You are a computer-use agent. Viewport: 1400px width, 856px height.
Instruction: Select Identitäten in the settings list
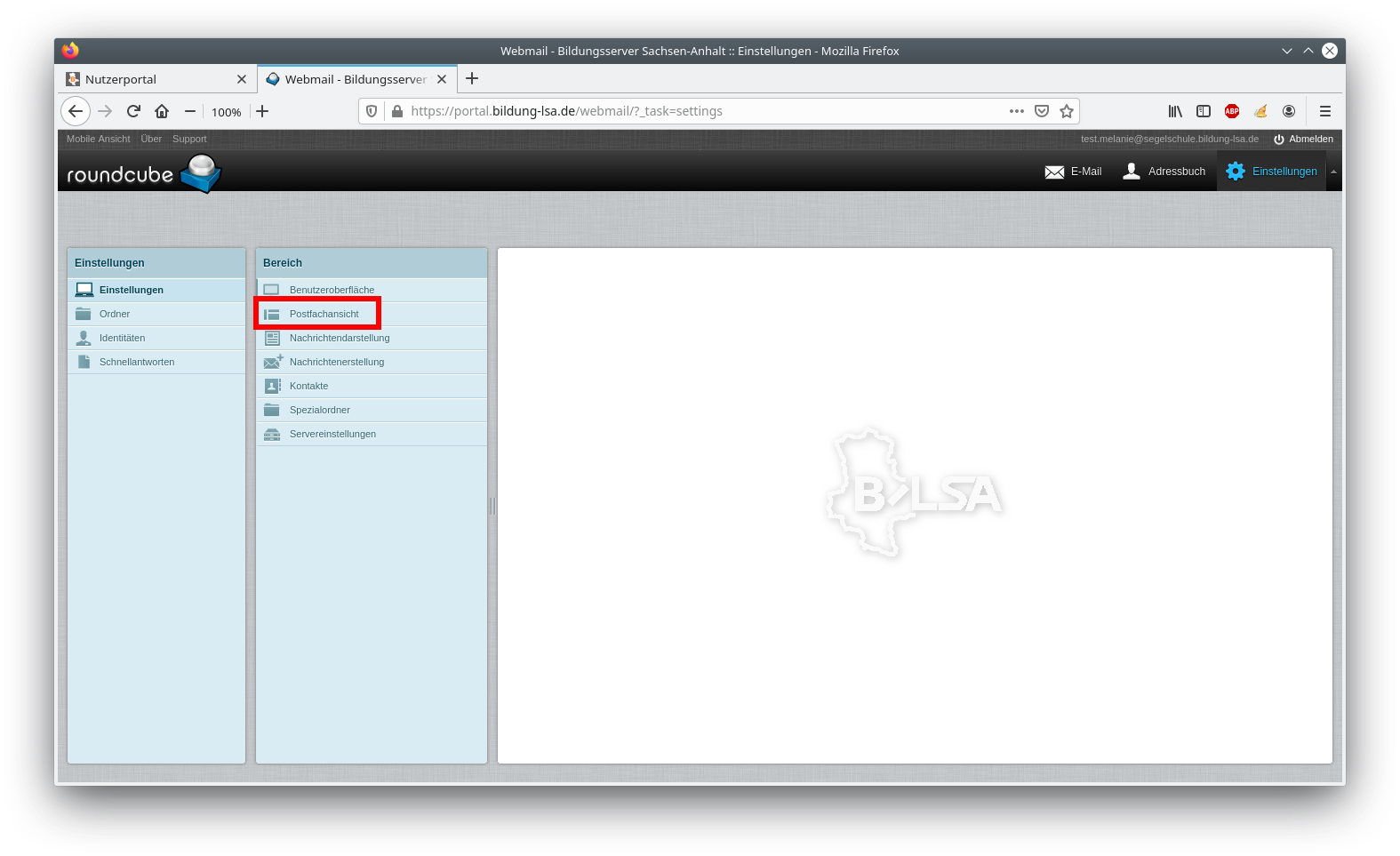click(x=156, y=338)
